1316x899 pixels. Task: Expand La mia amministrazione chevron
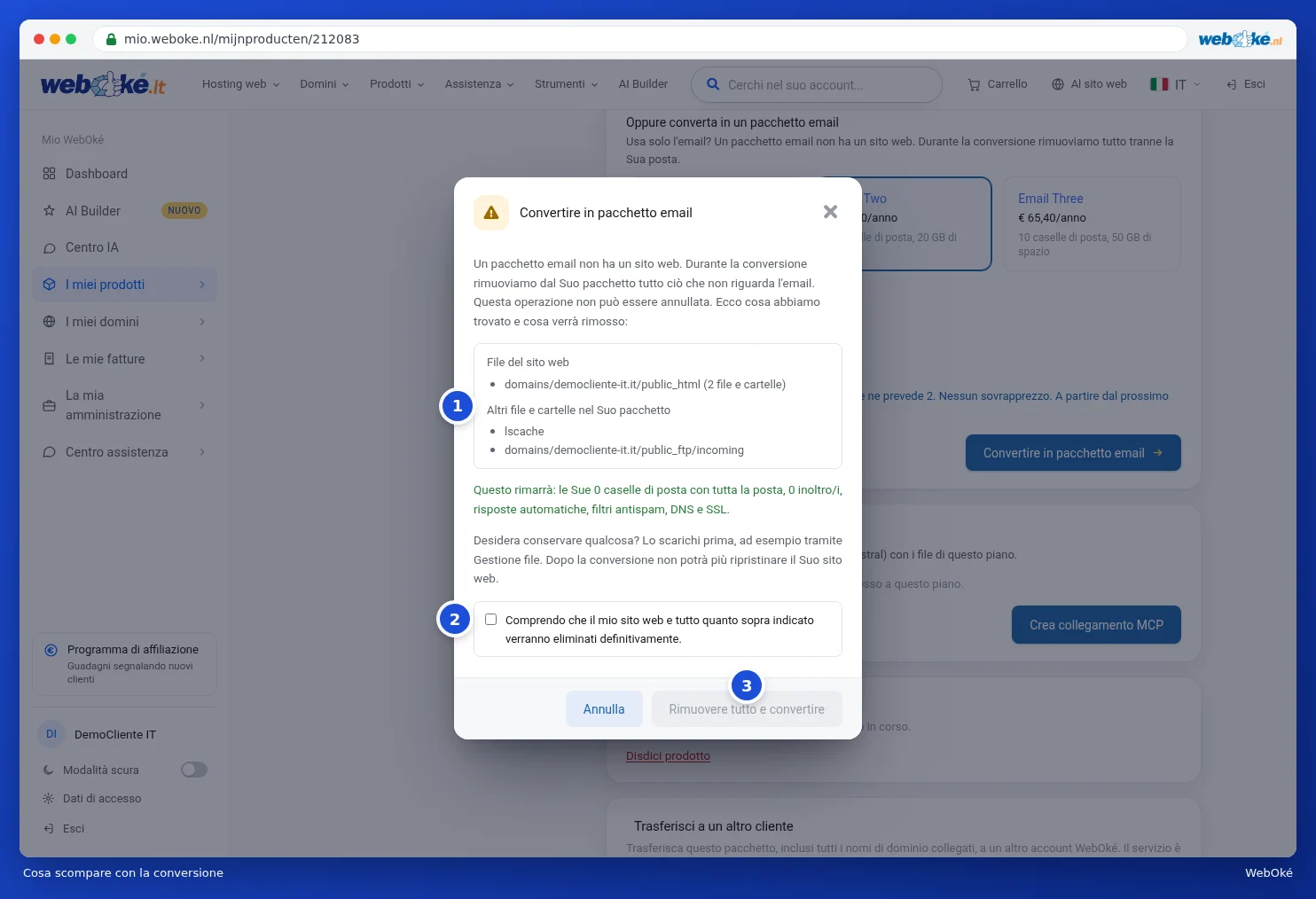pos(202,405)
